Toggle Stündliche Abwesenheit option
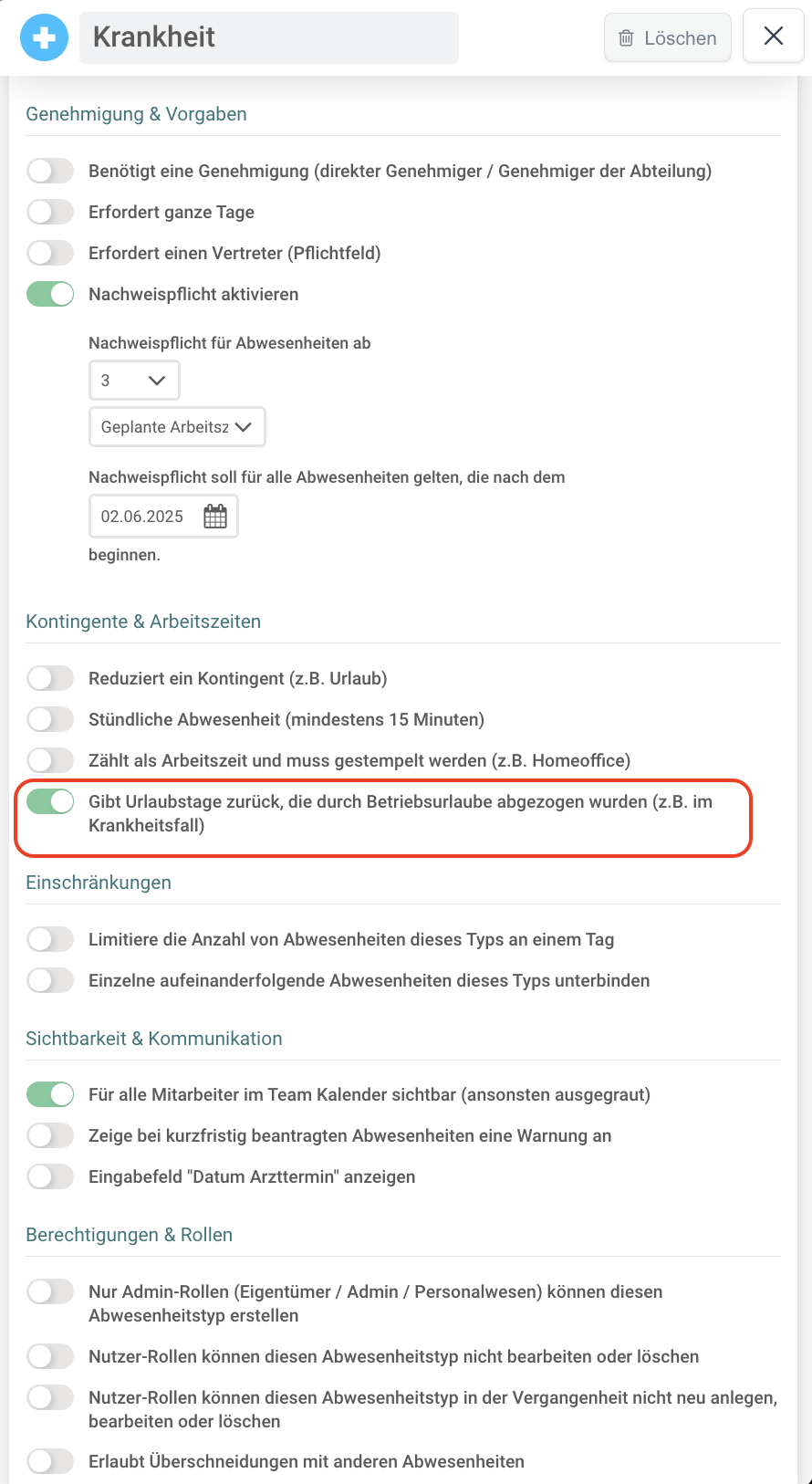Screen dimensions: 812x1484 (50, 719)
